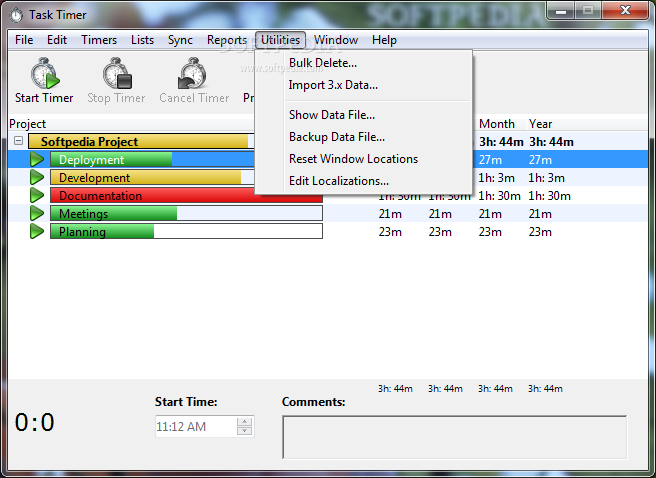This screenshot has width=656, height=478.
Task: Start the Planning task timer play icon
Action: coord(37,231)
